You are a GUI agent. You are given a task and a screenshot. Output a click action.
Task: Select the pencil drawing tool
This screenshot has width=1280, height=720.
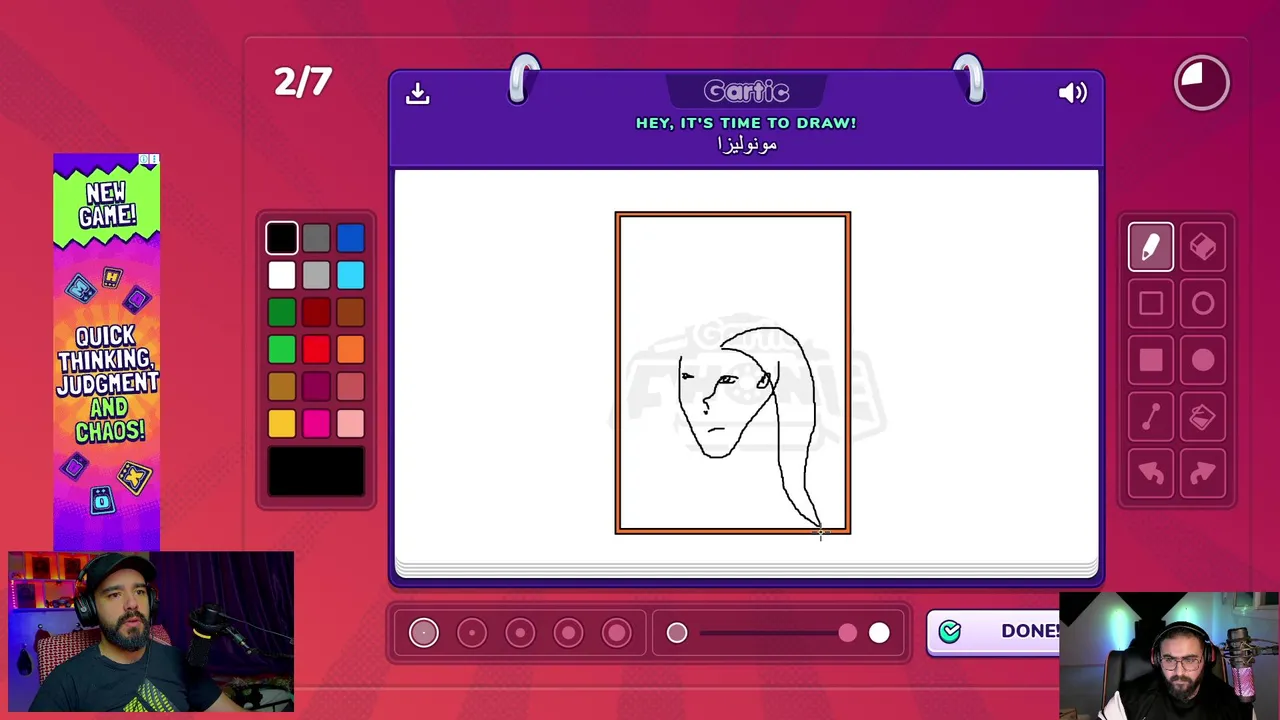[1150, 247]
